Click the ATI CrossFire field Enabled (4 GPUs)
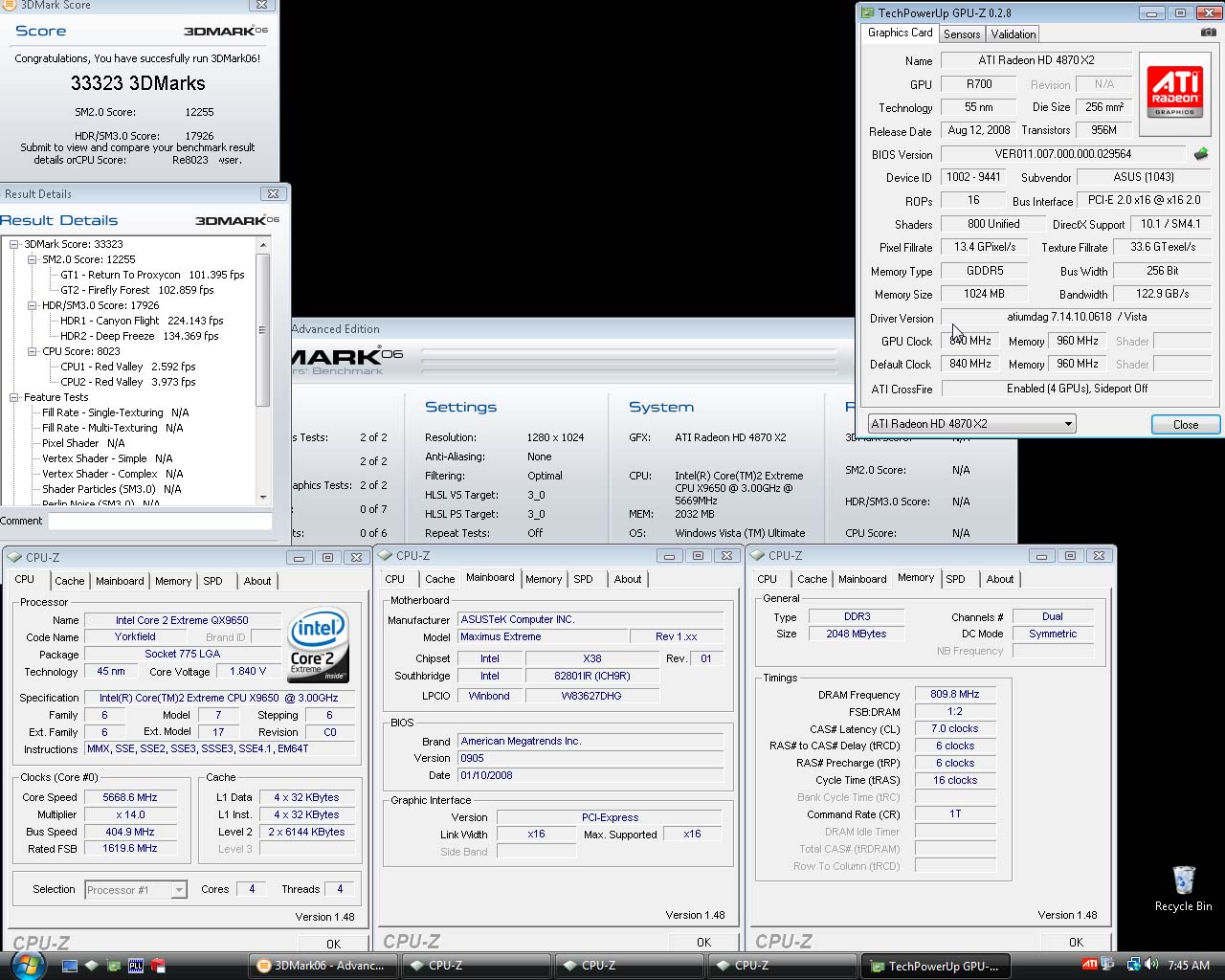Screen dimensions: 1225x980 point(1077,389)
